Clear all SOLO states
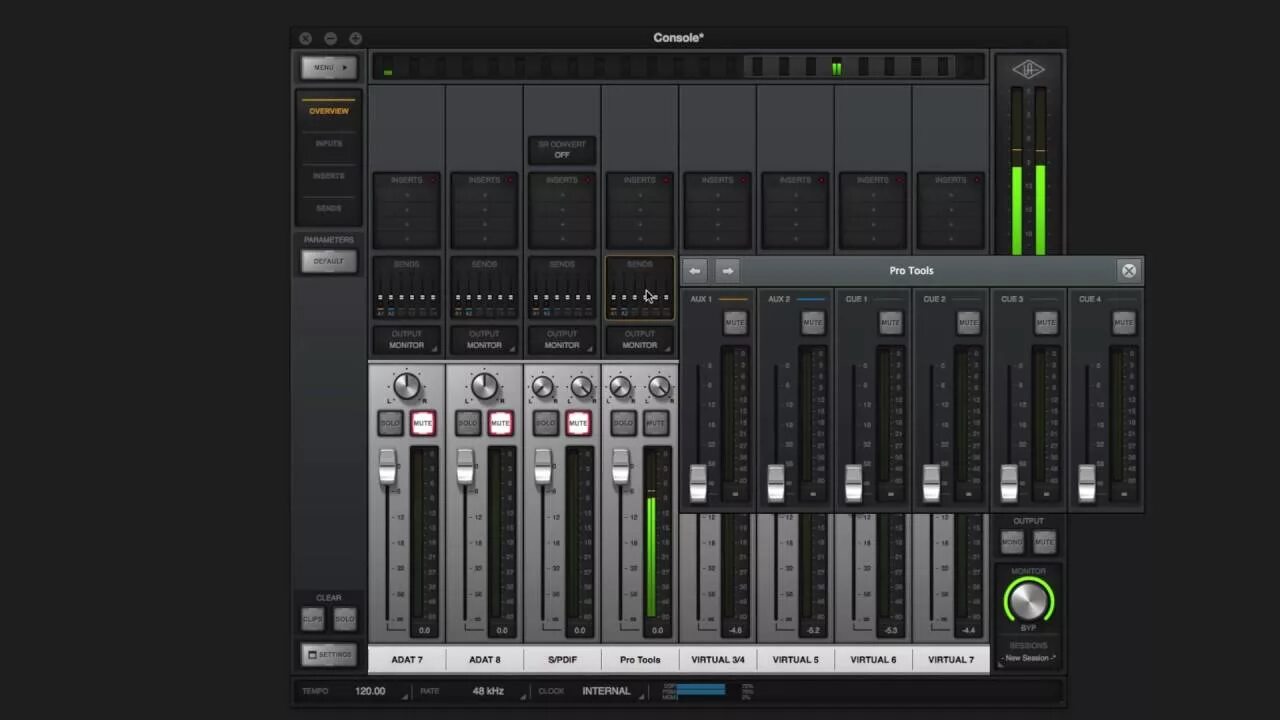1280x720 pixels. click(345, 619)
